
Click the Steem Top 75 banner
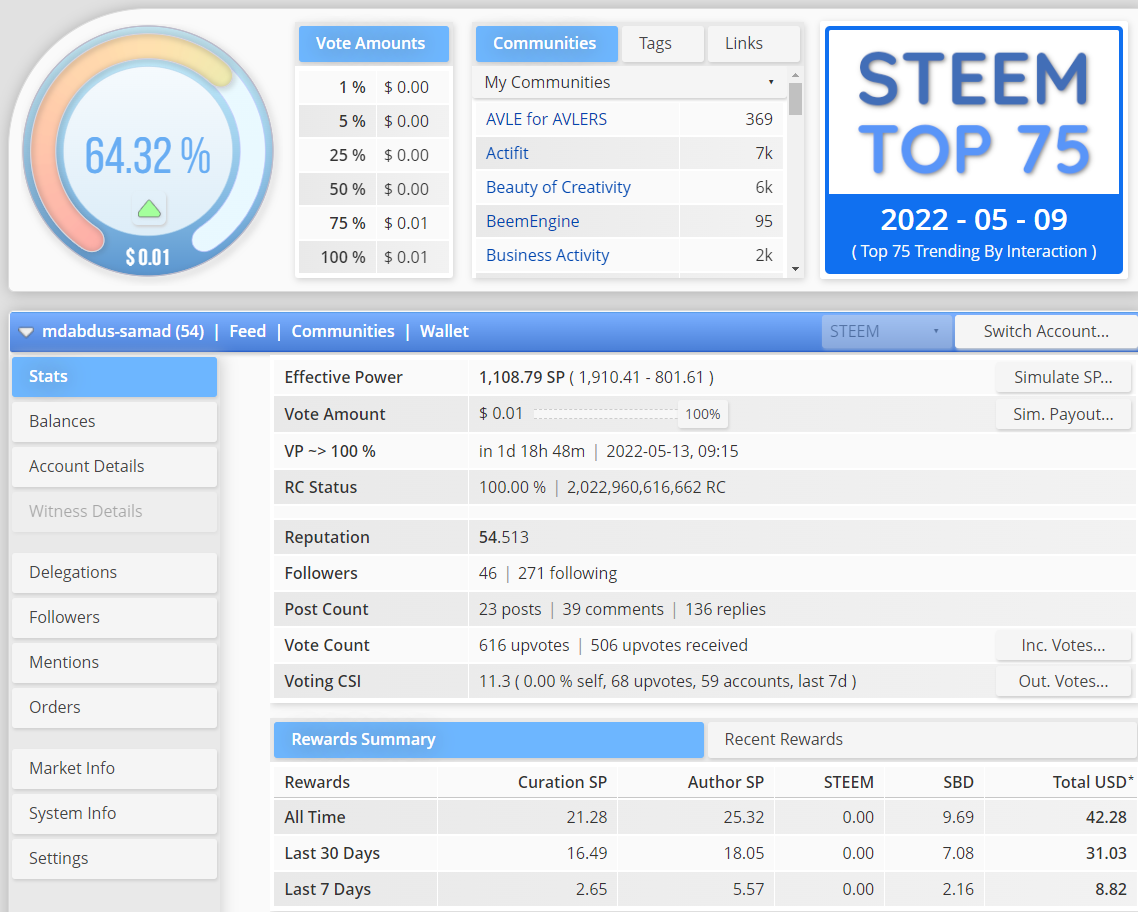pyautogui.click(x=974, y=151)
